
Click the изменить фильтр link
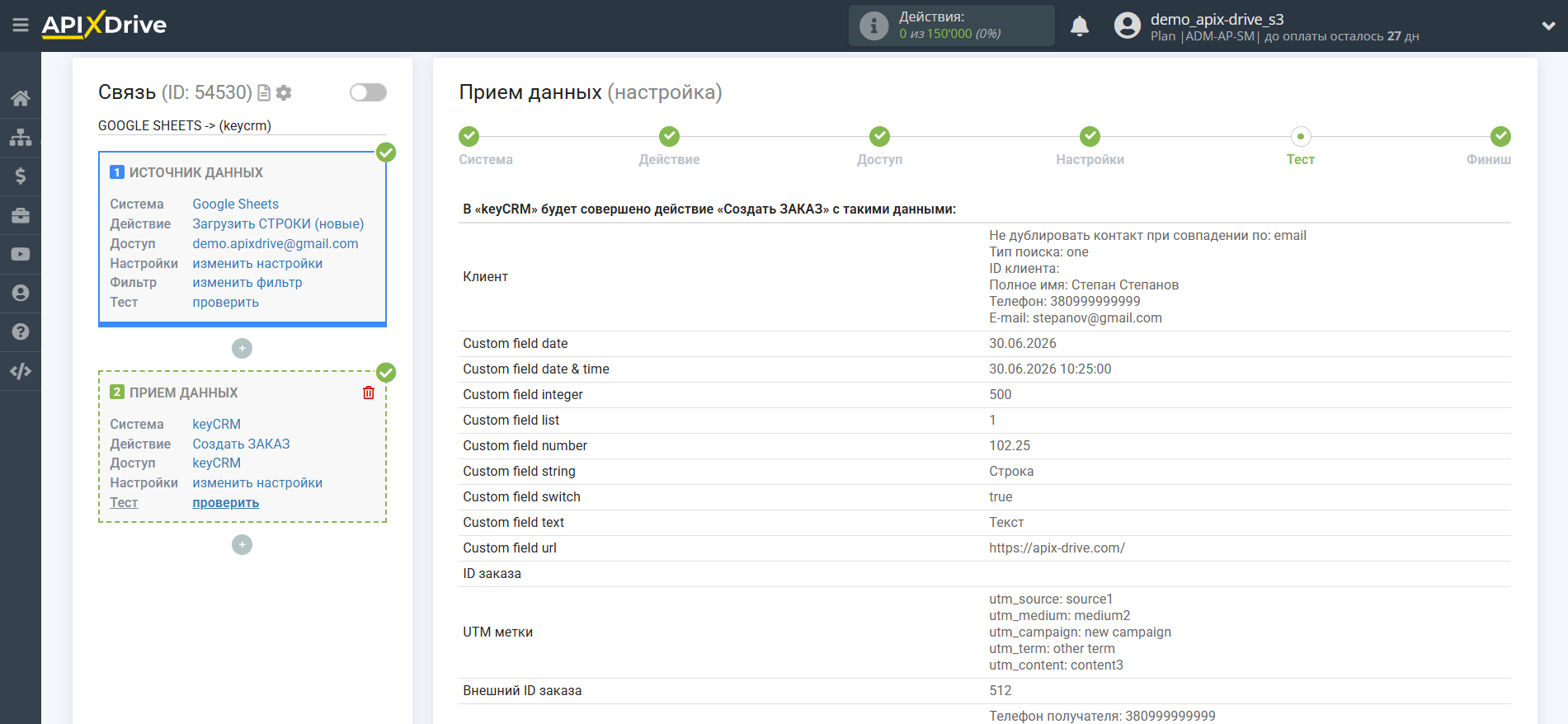click(247, 282)
